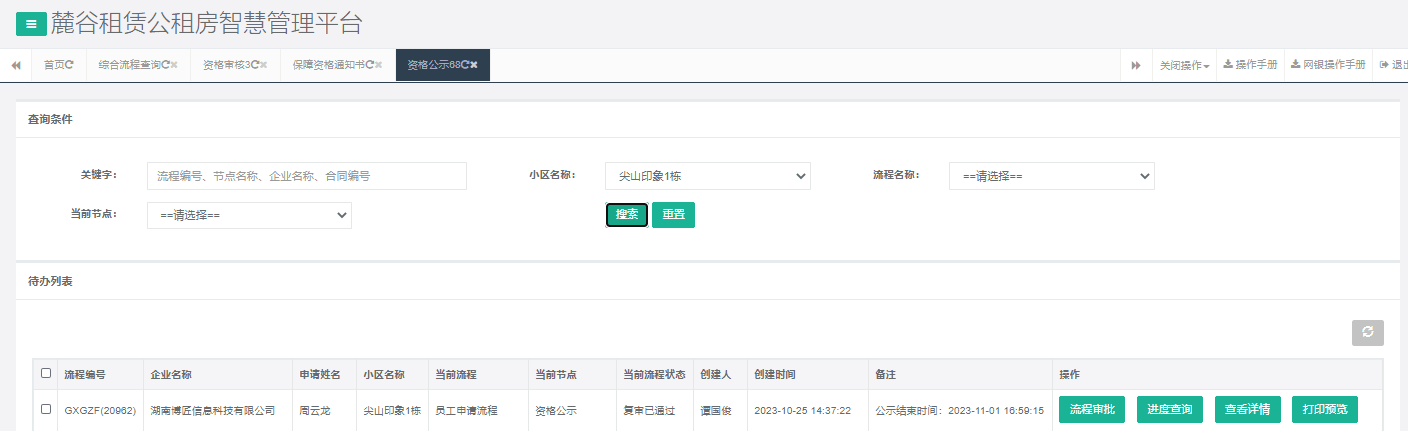Close the 综合流程查询 tab using X icon
The image size is (1408, 431).
[174, 65]
